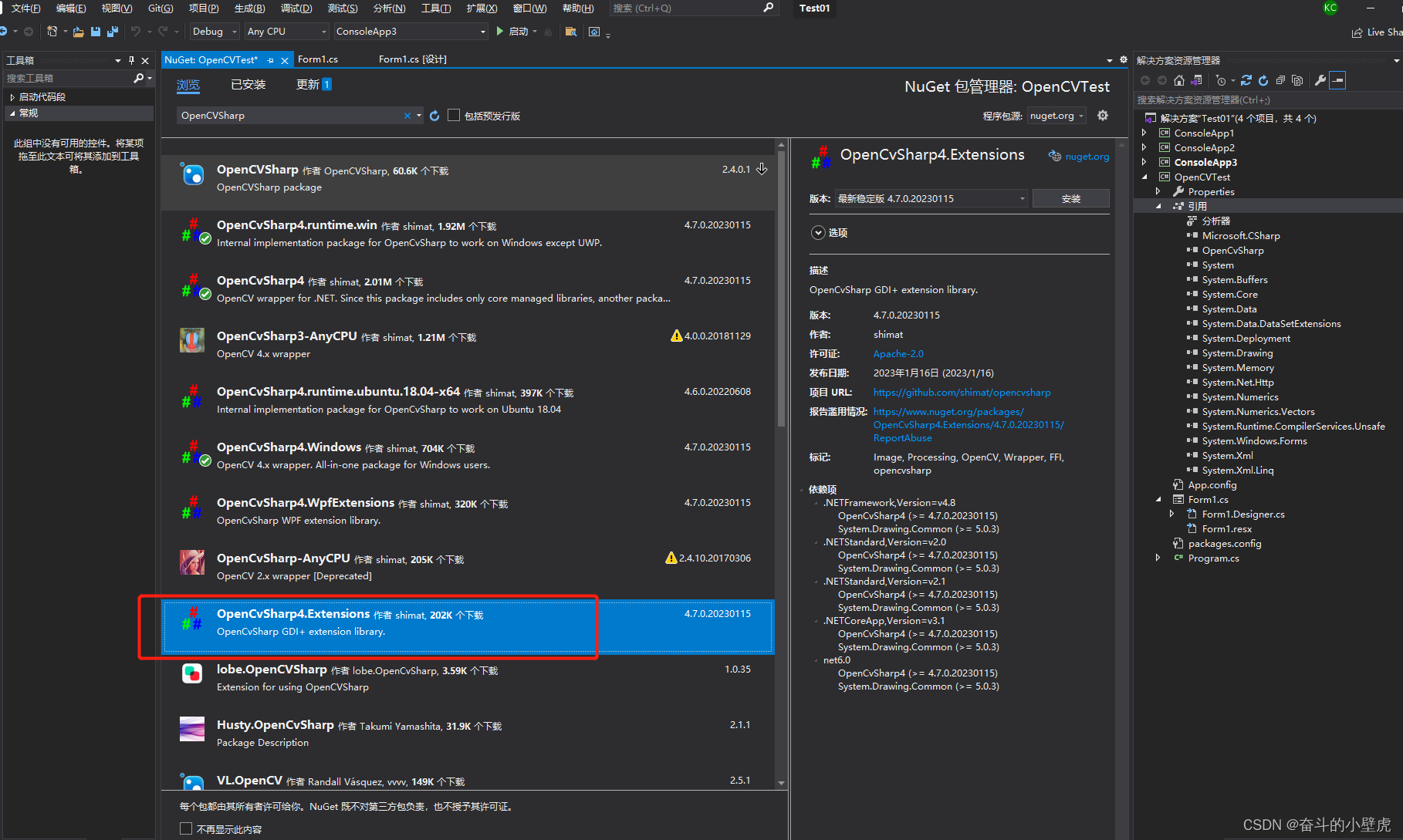Image resolution: width=1403 pixels, height=840 pixels.
Task: Open the Git menu
Action: tap(161, 8)
